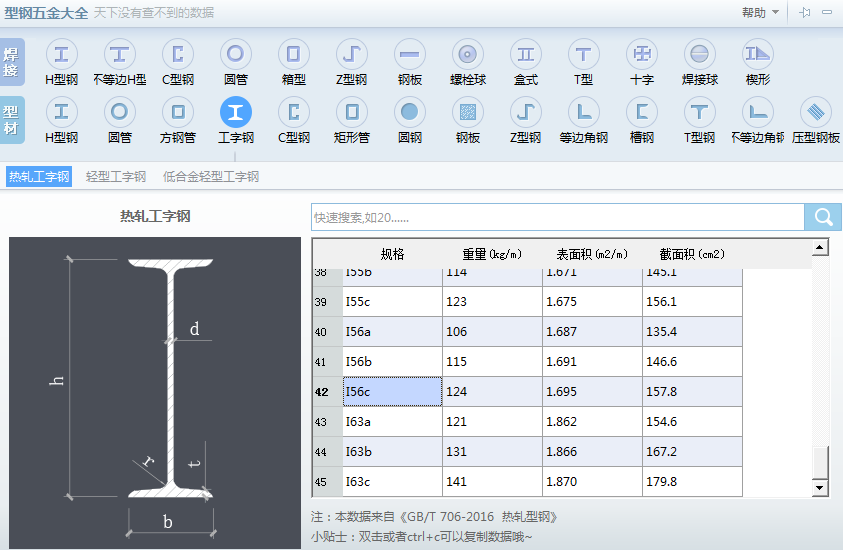The height and width of the screenshot is (550, 843).
Task: Select H型钢 icon in 型材 row
Action: point(61,112)
